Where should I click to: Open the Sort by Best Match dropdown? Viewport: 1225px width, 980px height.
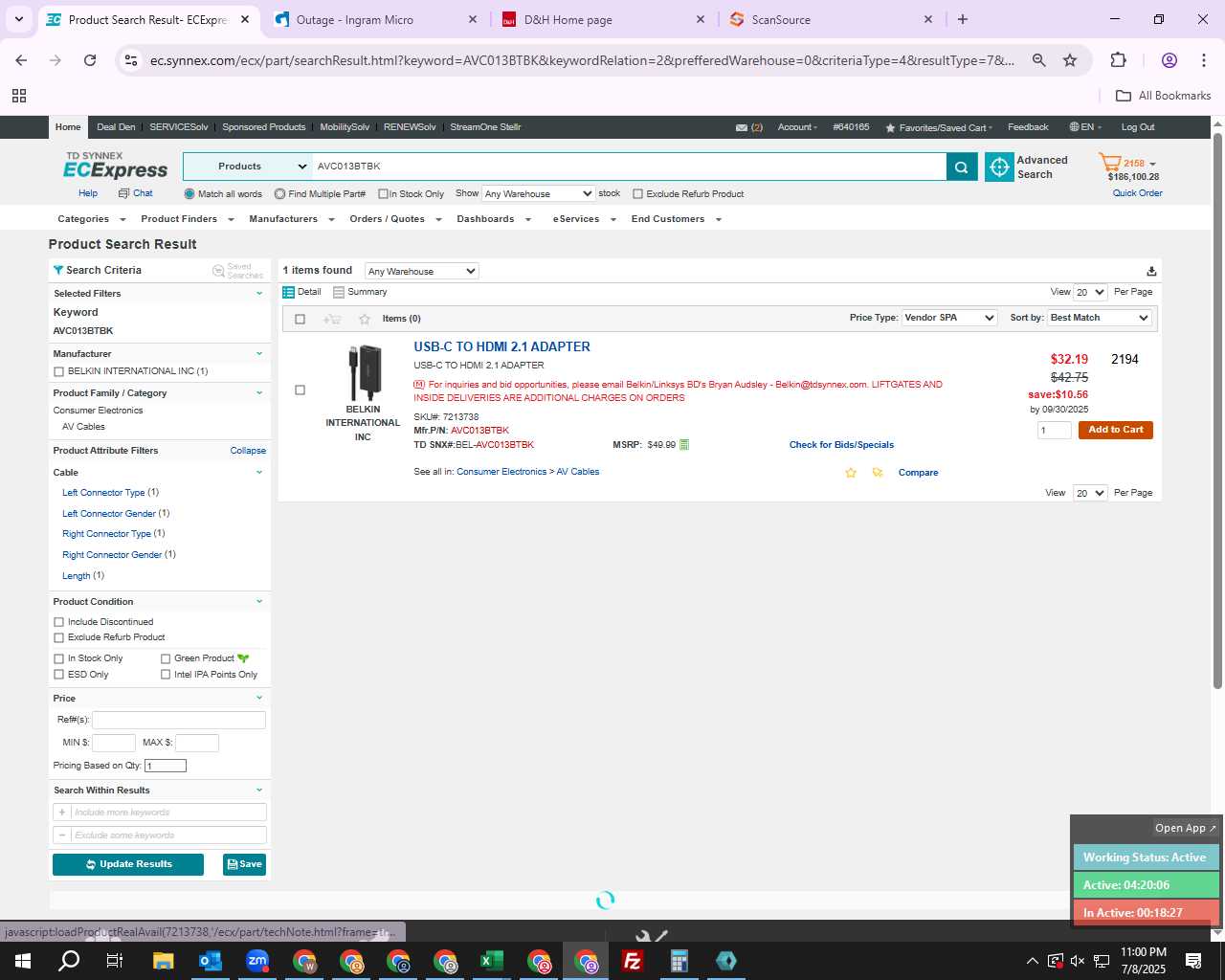pyautogui.click(x=1100, y=318)
